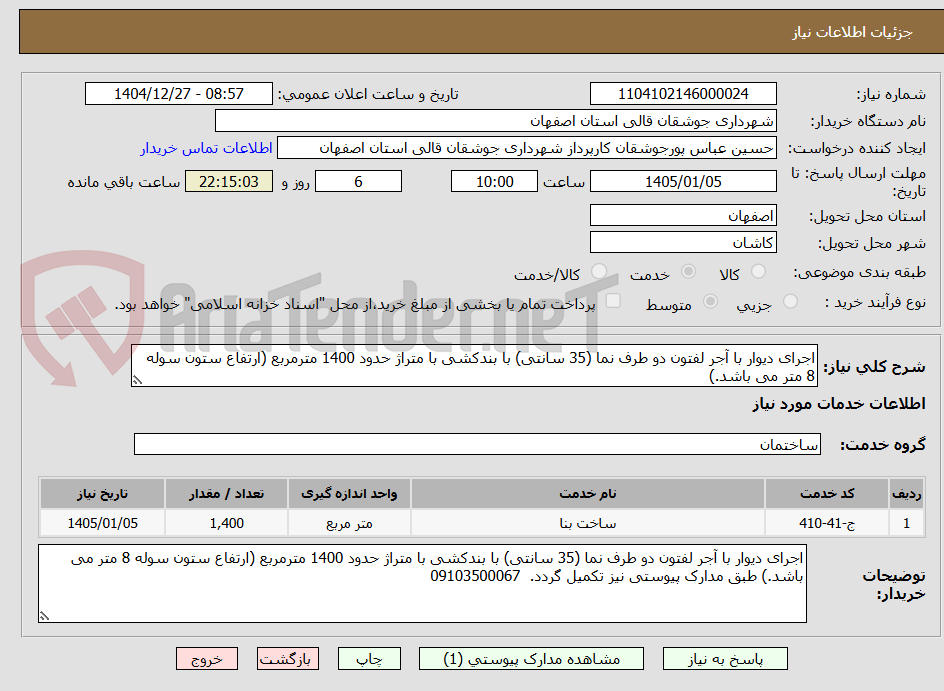Click the خروج exit button

click(207, 659)
